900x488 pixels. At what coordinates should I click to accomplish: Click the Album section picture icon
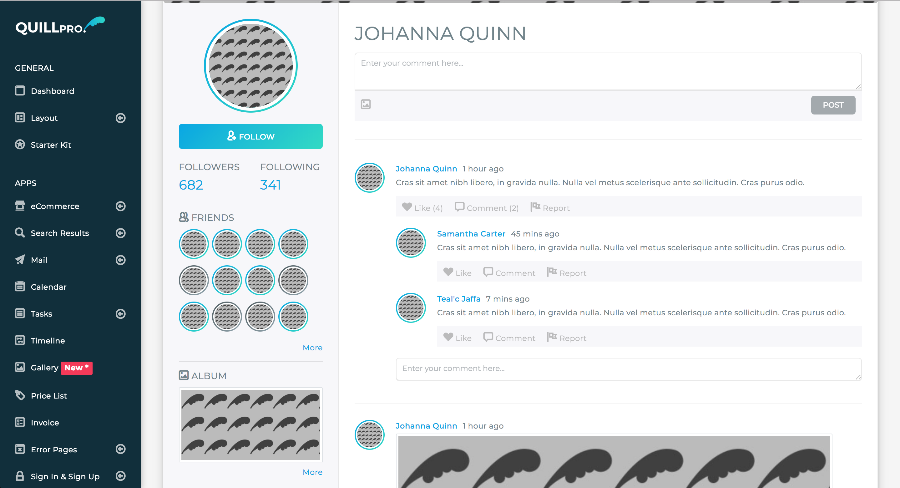(184, 375)
